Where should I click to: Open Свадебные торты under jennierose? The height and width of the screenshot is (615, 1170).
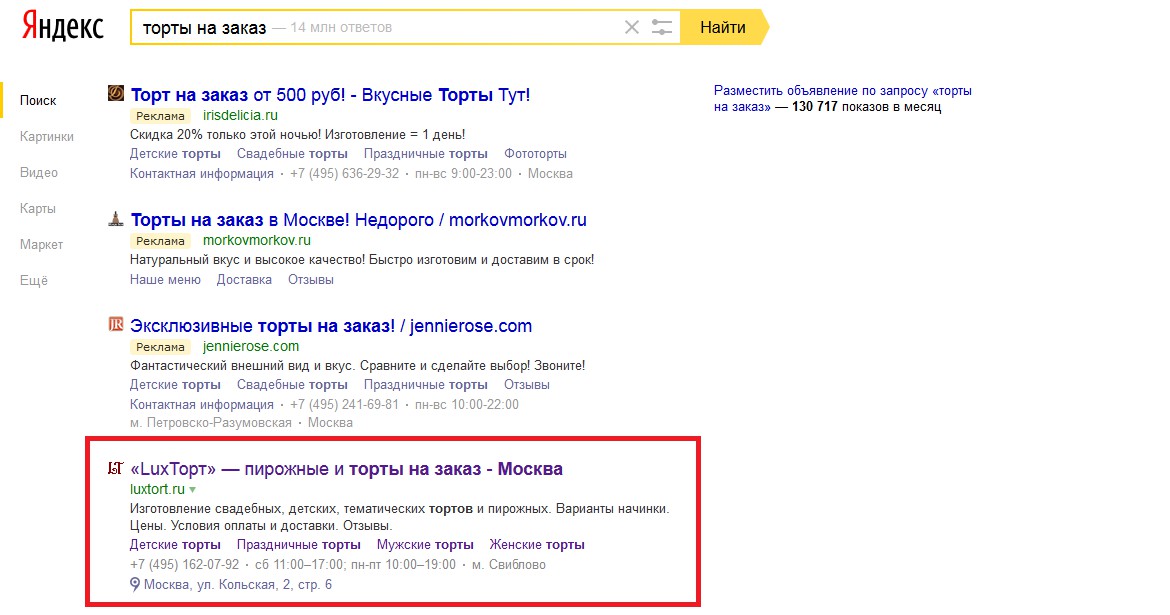(x=292, y=385)
